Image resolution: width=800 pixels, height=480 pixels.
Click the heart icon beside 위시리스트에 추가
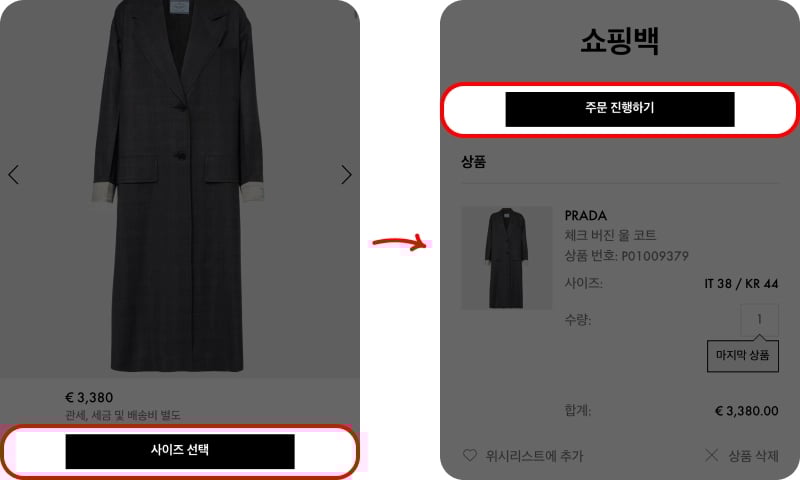coord(469,455)
